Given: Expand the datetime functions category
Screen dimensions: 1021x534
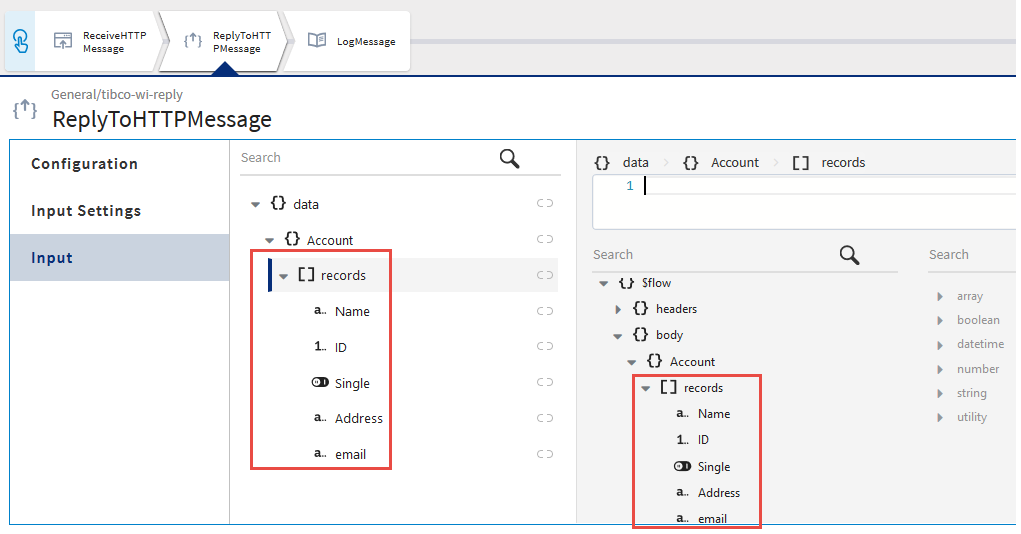Looking at the screenshot, I should pyautogui.click(x=941, y=344).
